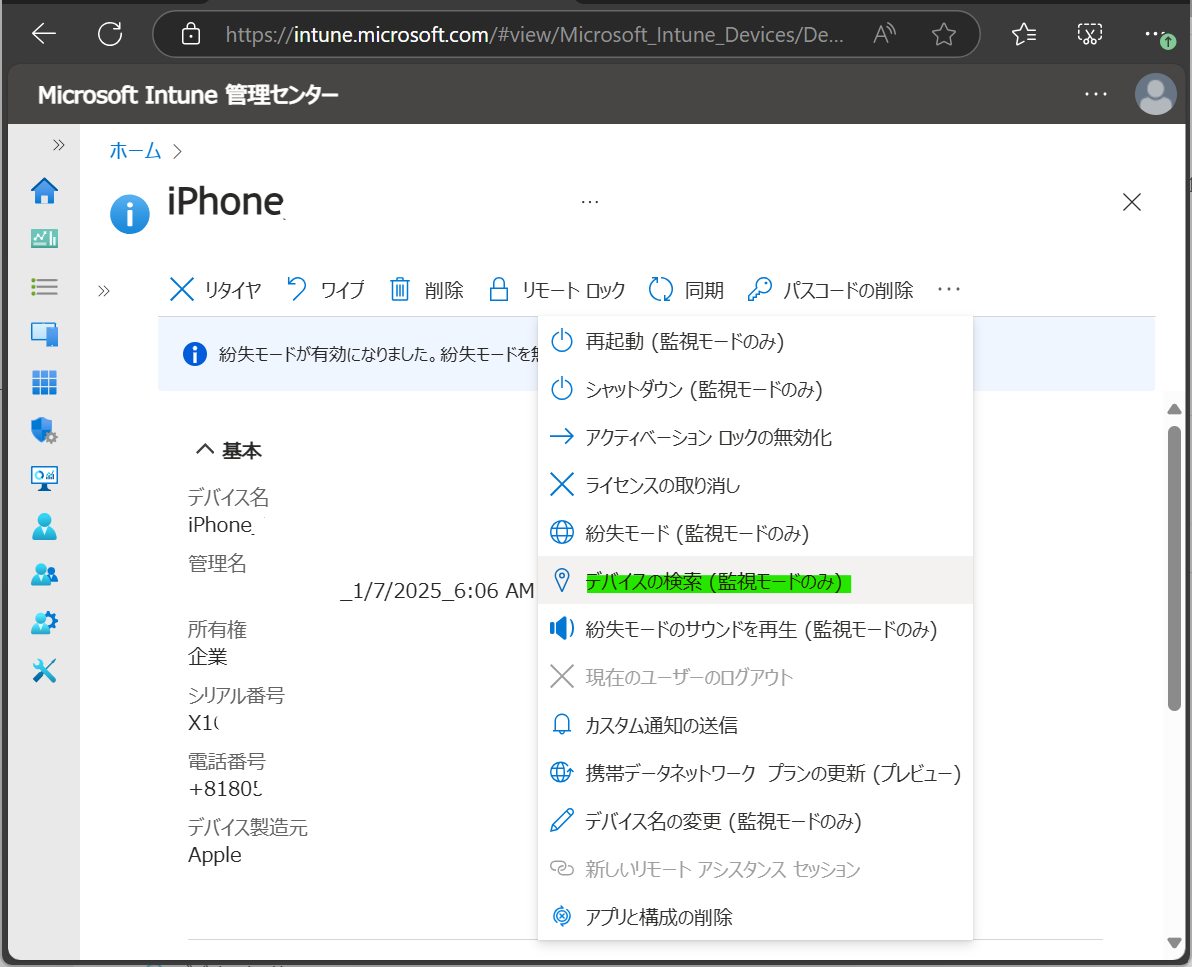This screenshot has height=967, width=1192.
Task: Click the ホーム breadcrumb link
Action: click(x=135, y=151)
